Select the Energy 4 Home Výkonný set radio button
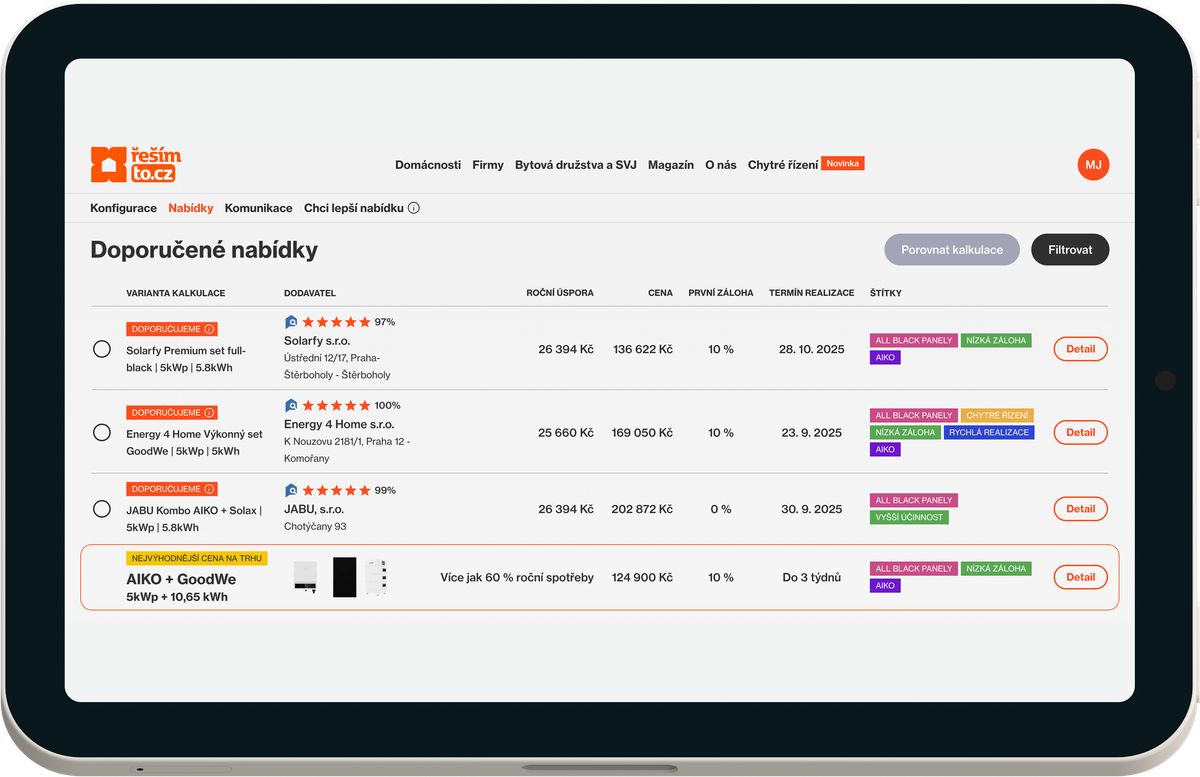Image resolution: width=1200 pixels, height=777 pixels. (x=102, y=432)
